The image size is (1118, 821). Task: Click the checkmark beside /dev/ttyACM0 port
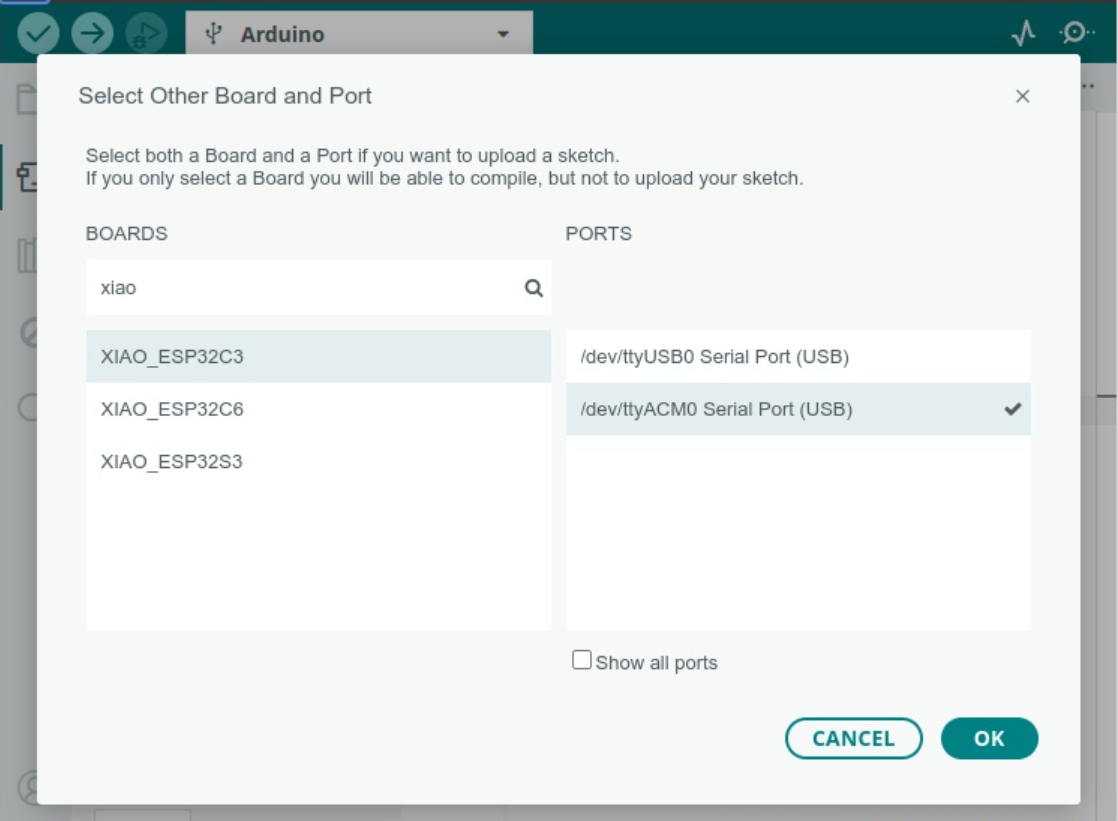tap(1012, 409)
